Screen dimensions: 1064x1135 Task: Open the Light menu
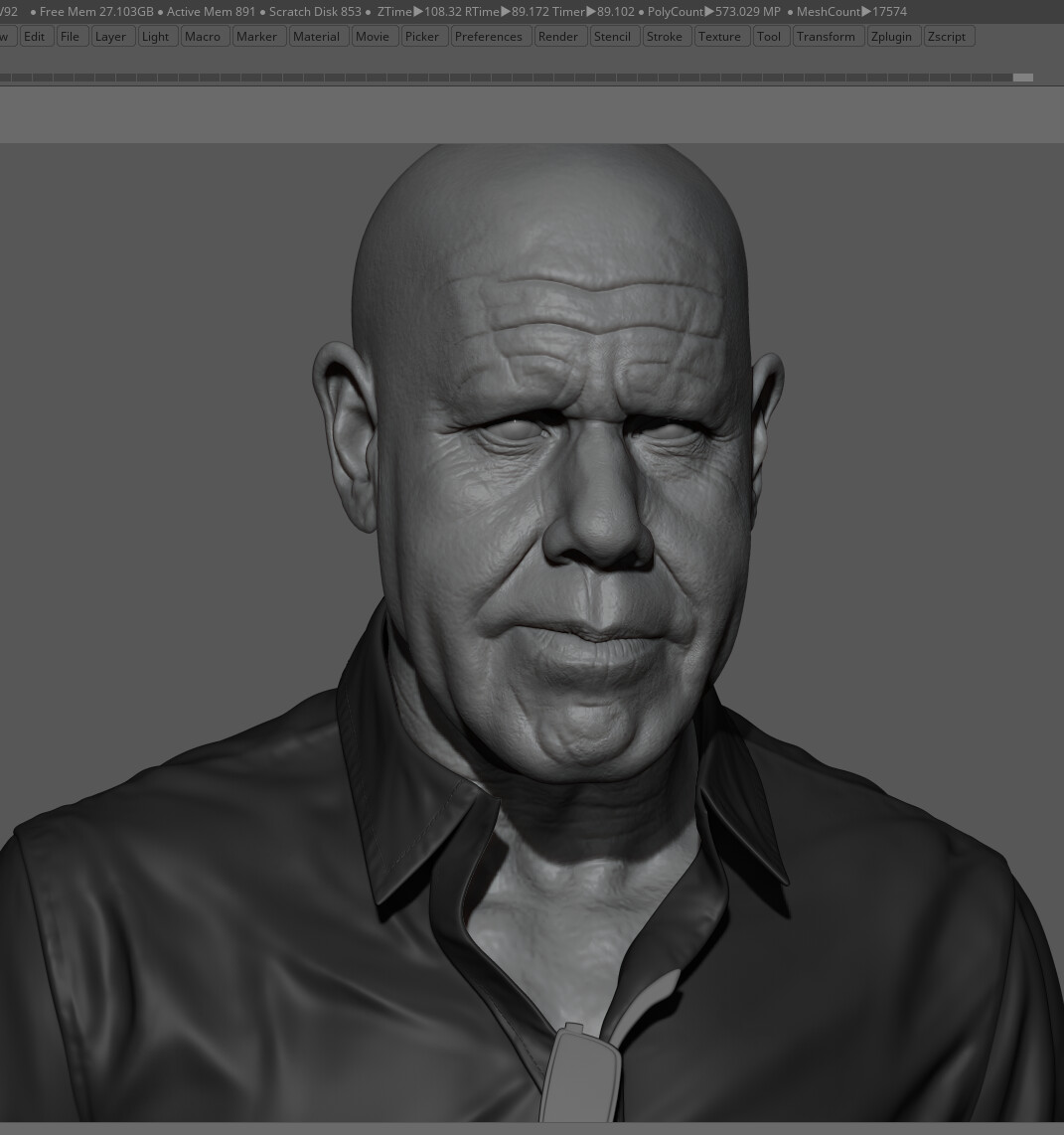156,36
